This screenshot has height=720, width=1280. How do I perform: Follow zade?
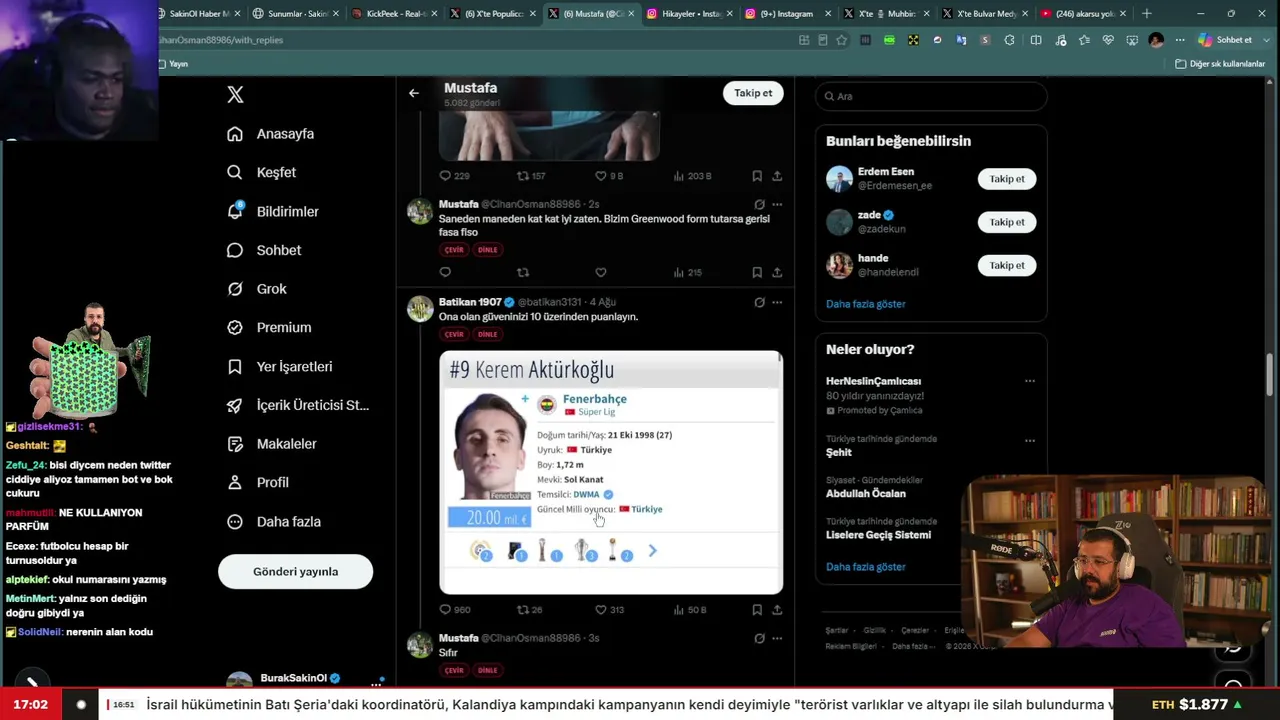(1007, 222)
